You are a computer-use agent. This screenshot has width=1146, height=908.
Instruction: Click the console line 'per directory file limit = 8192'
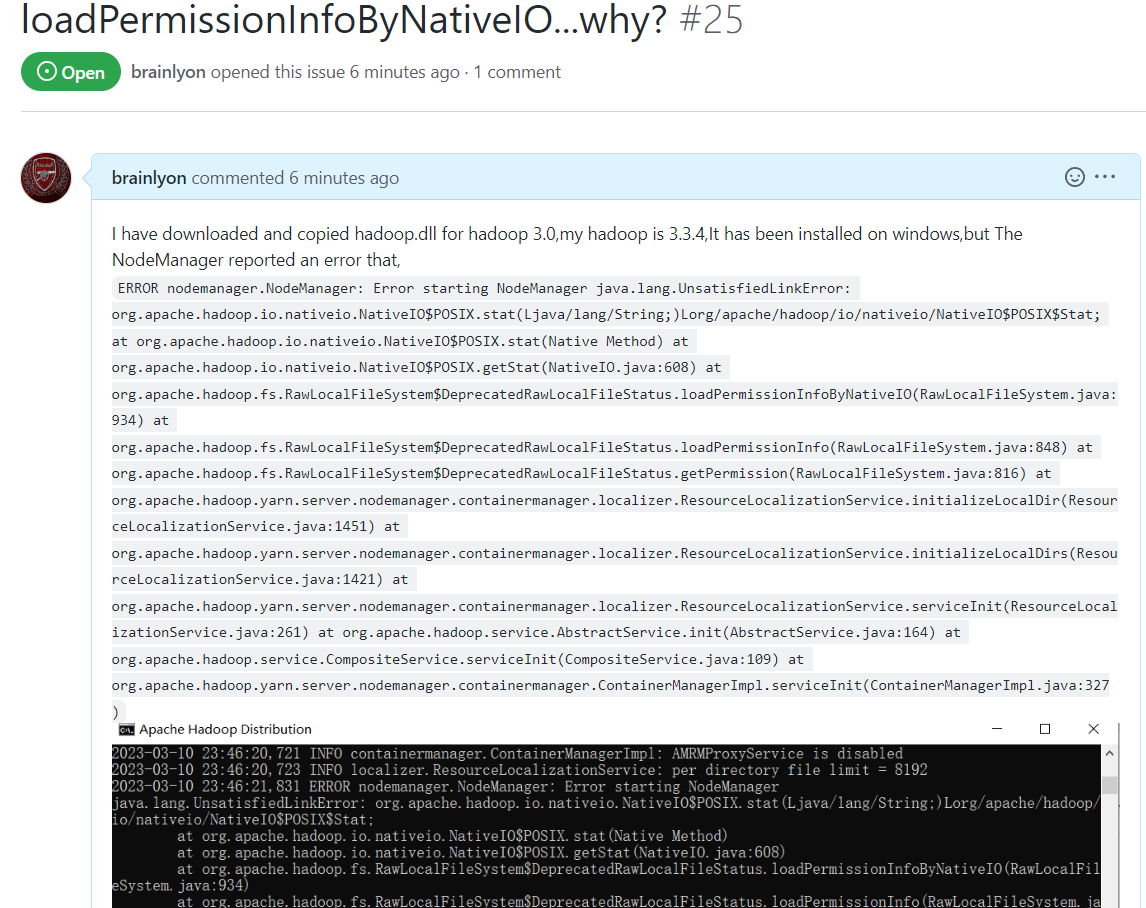coord(520,770)
